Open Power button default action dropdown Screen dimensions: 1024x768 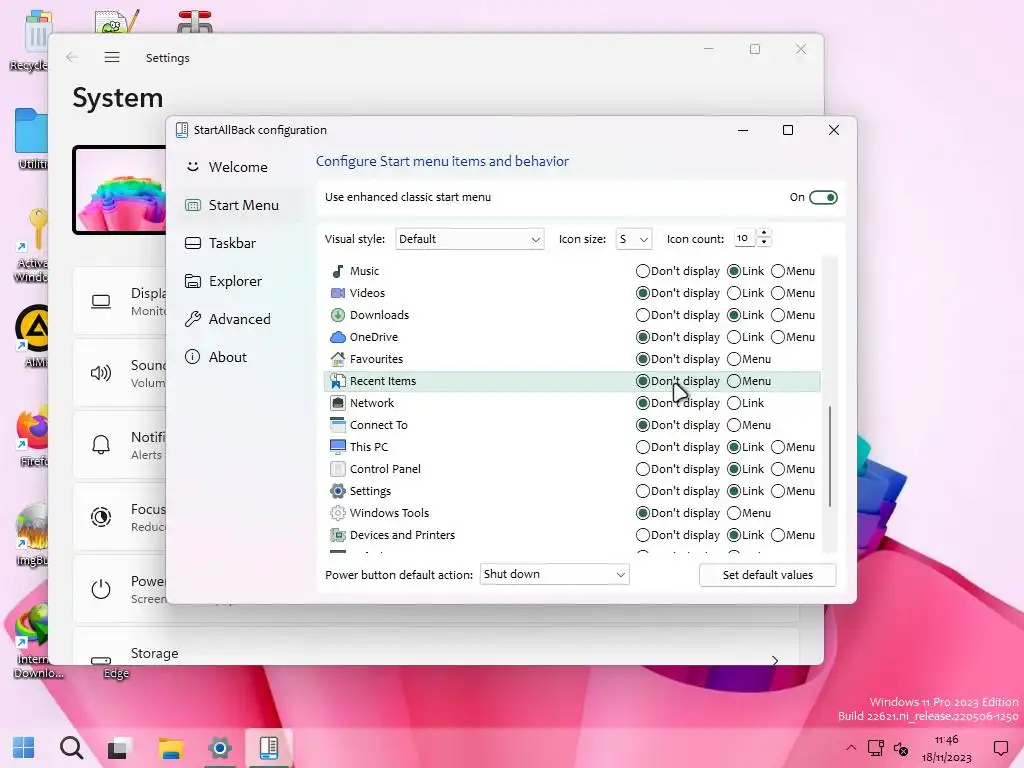click(554, 574)
